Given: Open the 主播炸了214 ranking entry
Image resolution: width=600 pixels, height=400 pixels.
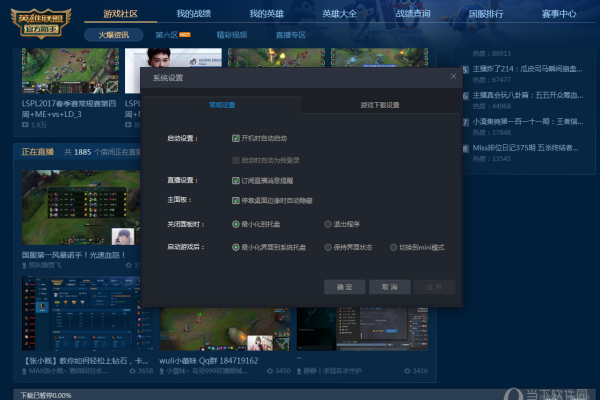Looking at the screenshot, I should (527, 69).
